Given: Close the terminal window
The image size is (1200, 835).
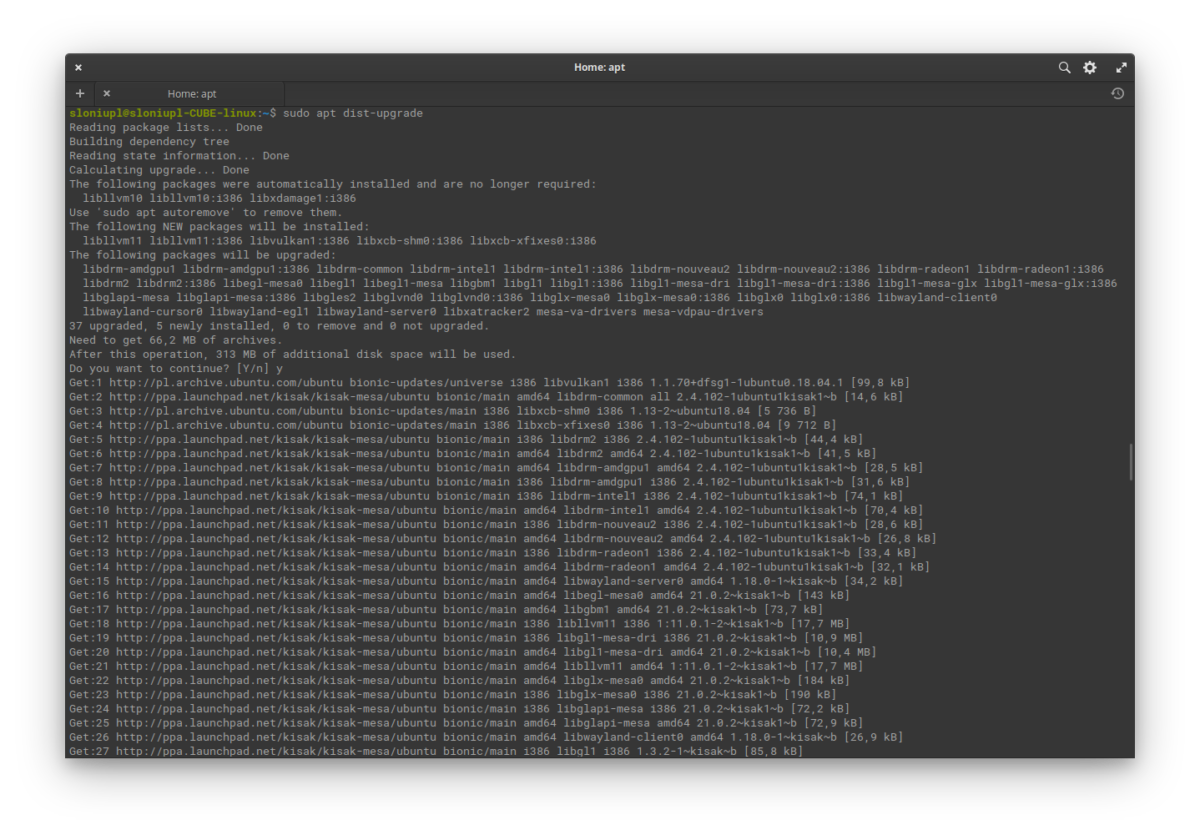Looking at the screenshot, I should pos(78,68).
